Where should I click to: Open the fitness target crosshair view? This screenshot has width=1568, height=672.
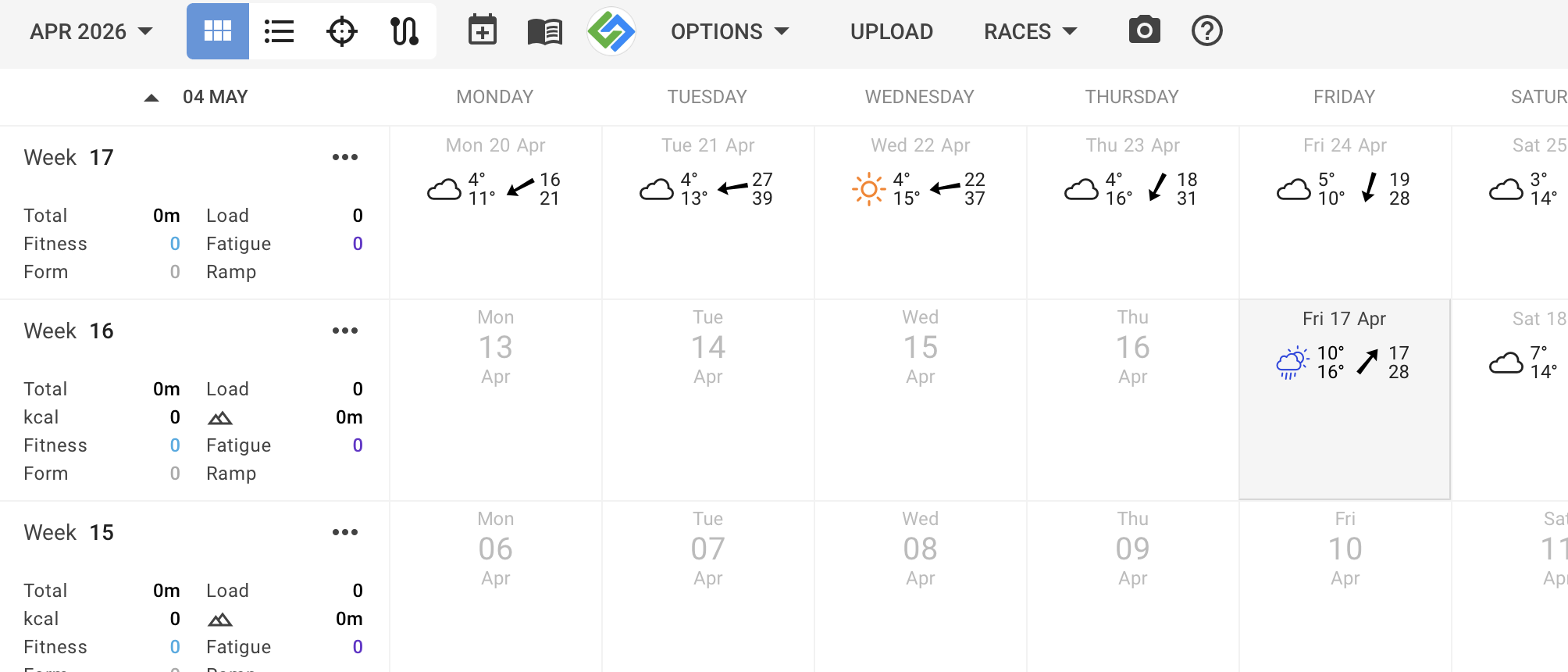(x=341, y=31)
